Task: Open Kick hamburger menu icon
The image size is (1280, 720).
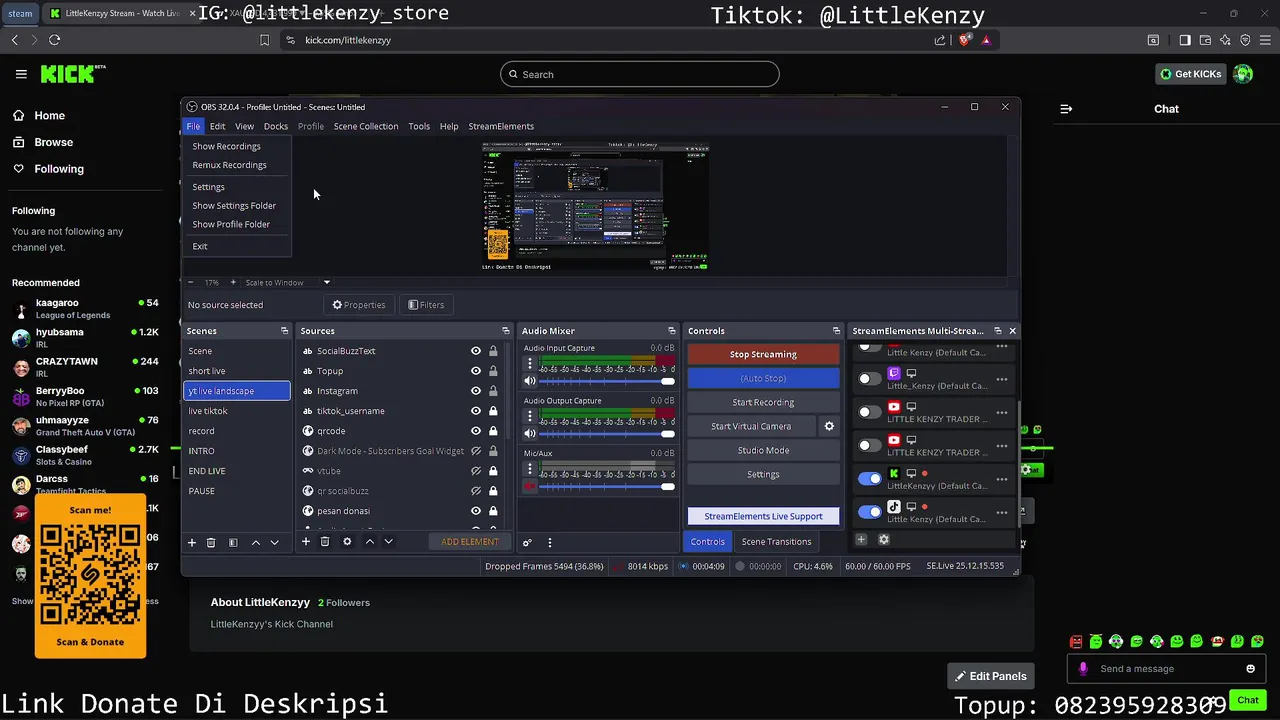Action: [x=21, y=74]
